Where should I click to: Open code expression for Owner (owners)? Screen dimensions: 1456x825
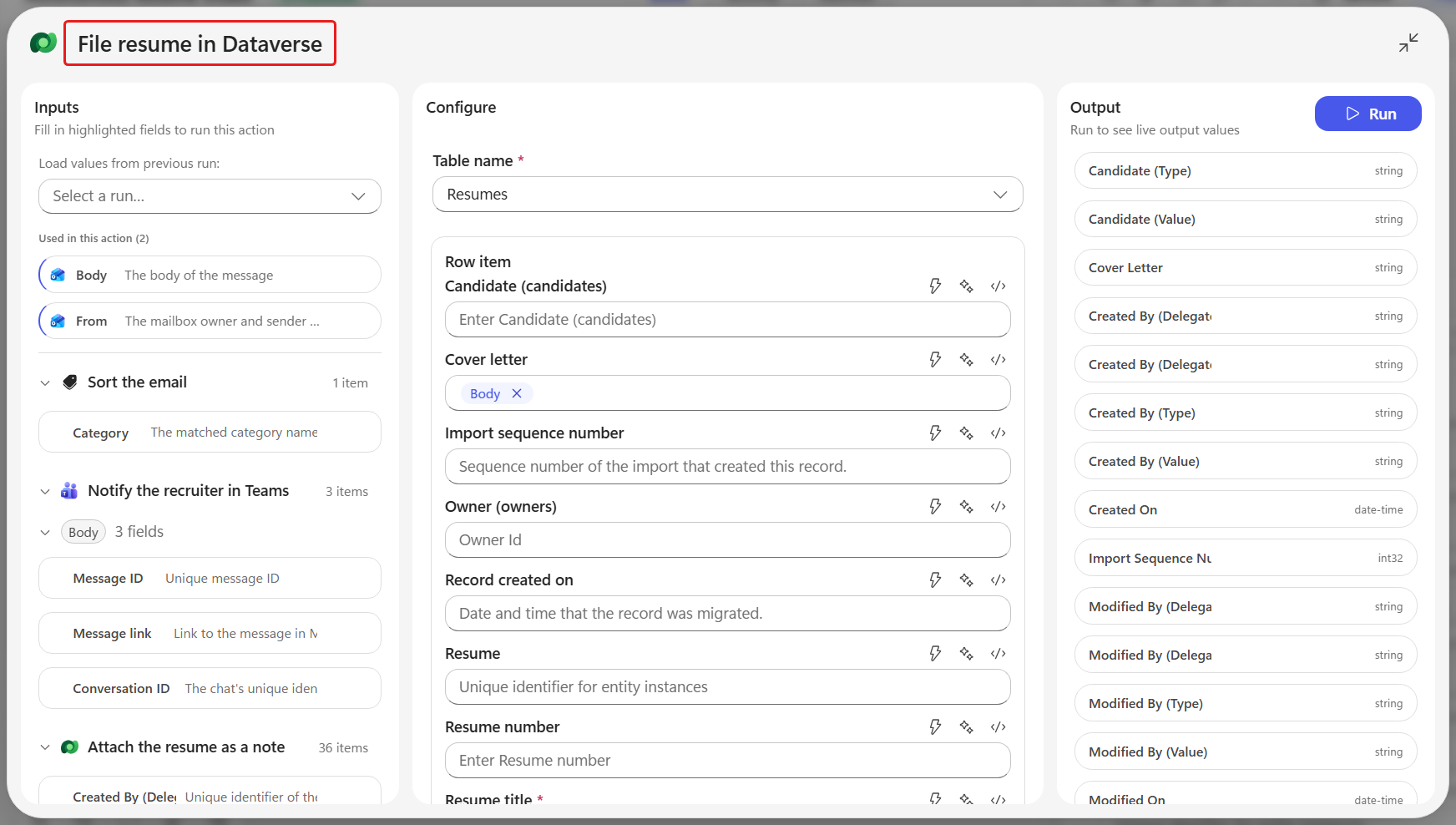(x=998, y=507)
